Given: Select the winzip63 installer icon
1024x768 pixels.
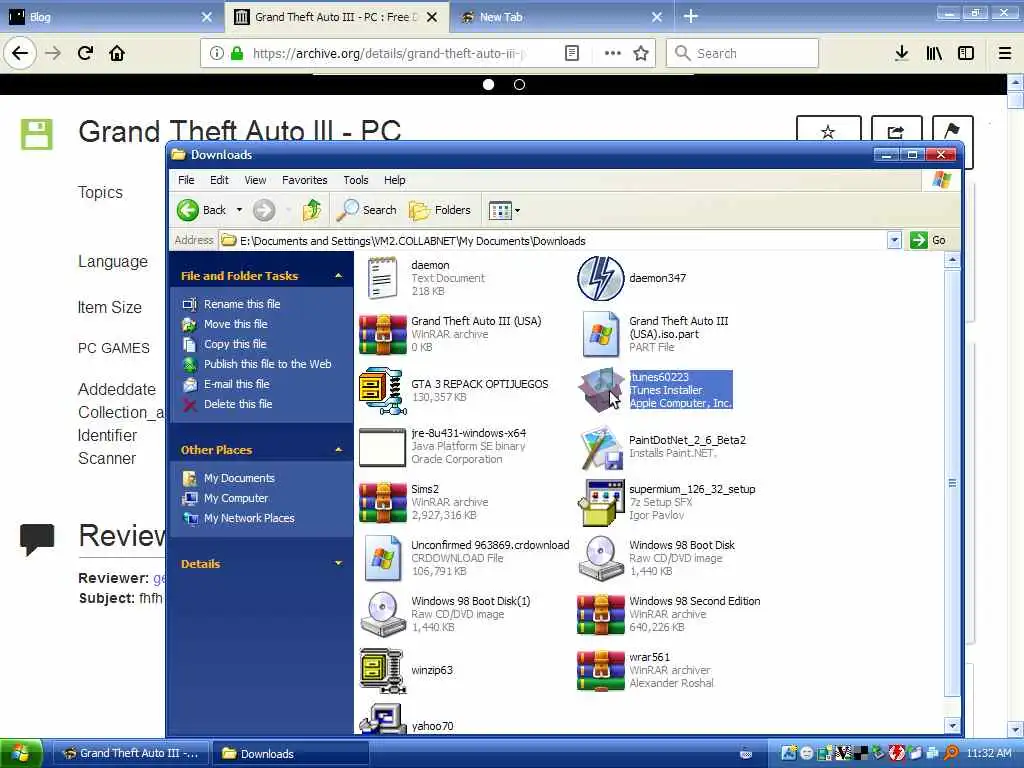Looking at the screenshot, I should click(x=383, y=671).
